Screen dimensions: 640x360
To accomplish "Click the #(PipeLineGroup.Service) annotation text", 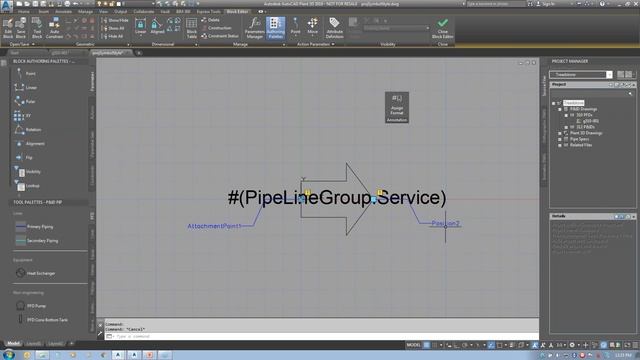I will (x=337, y=198).
